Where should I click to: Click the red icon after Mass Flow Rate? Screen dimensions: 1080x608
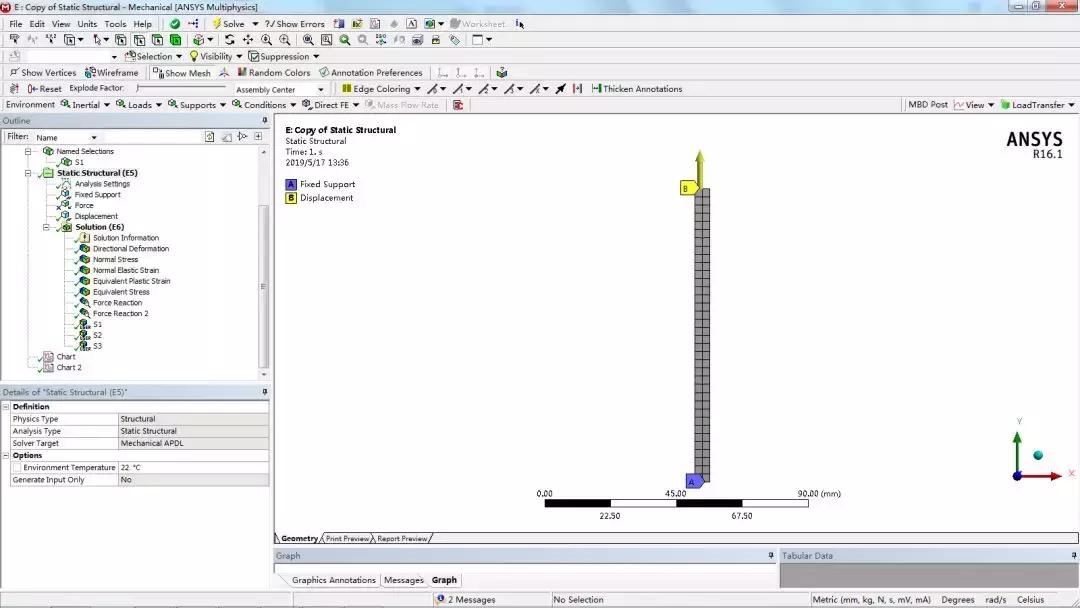coord(457,105)
